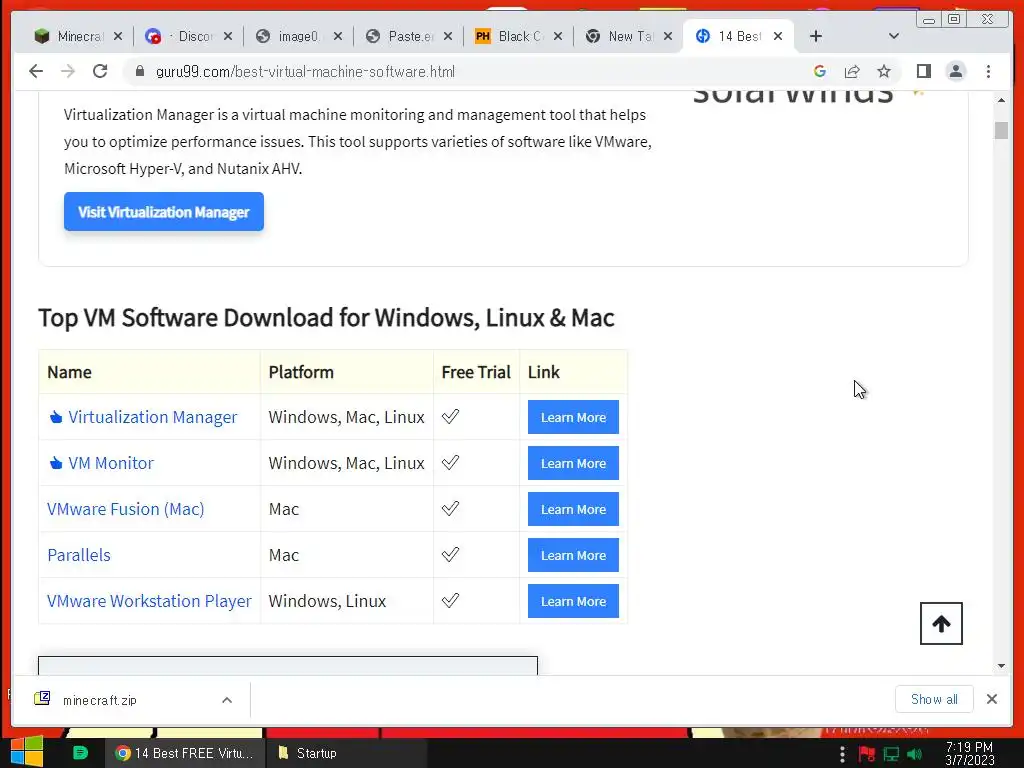Click Learn More for Parallels
Viewport: 1024px width, 768px height.
click(573, 555)
